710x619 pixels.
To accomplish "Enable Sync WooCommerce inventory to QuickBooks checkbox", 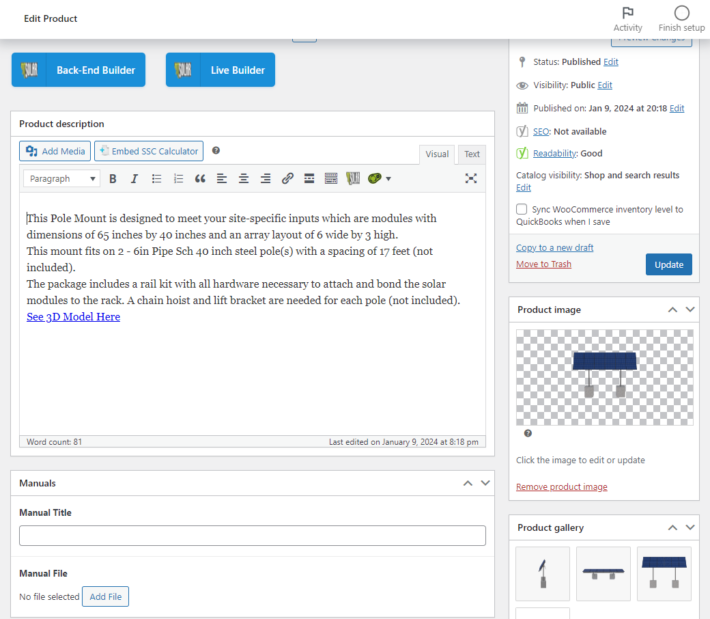I will (x=522, y=210).
